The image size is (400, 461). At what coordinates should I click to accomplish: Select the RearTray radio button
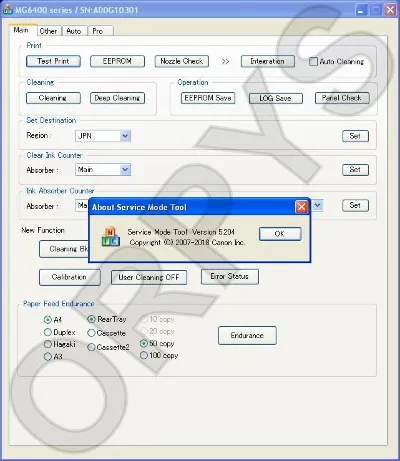click(x=91, y=319)
